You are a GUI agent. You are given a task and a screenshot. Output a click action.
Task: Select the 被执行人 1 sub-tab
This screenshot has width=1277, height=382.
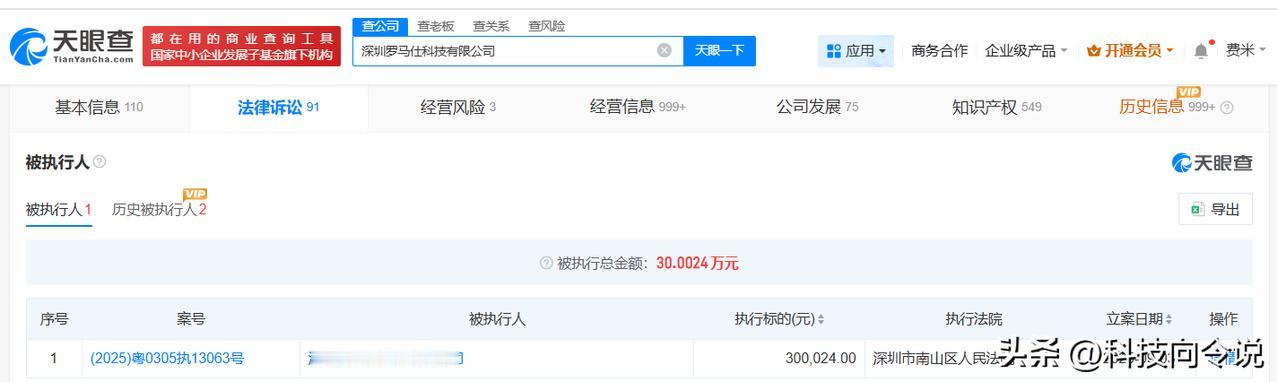click(59, 210)
